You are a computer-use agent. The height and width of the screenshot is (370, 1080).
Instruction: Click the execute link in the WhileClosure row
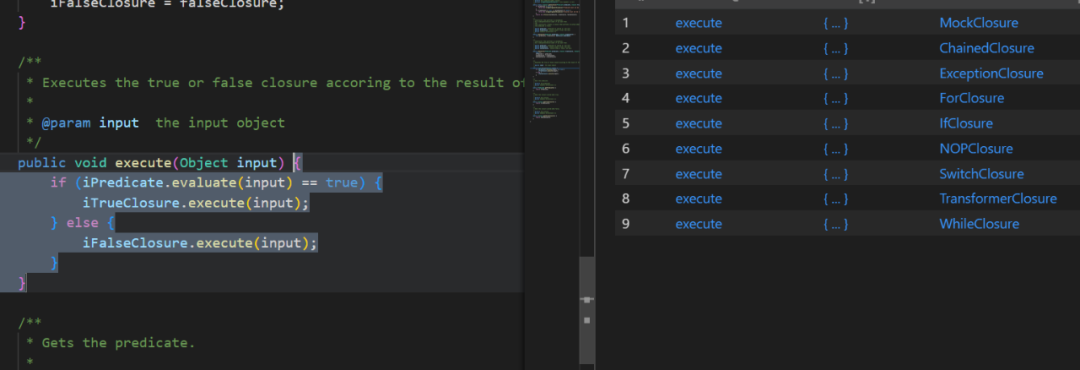coord(698,224)
